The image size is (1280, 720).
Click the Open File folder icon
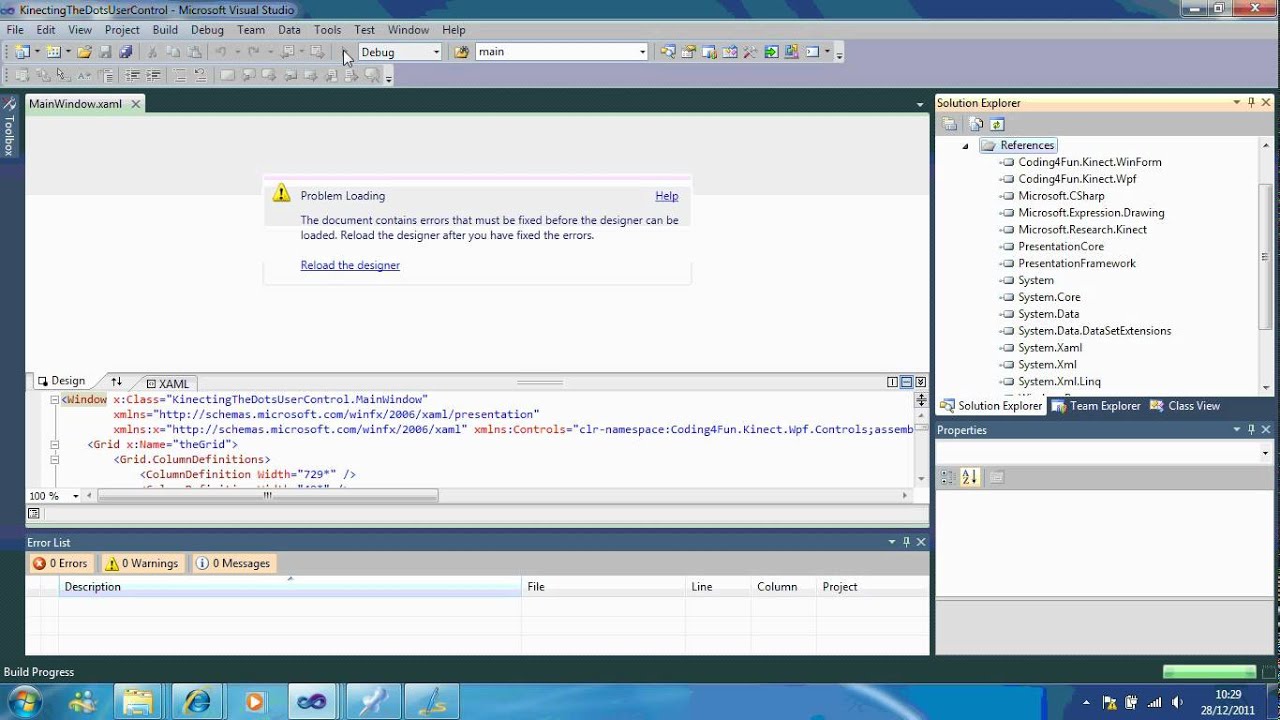coord(84,52)
